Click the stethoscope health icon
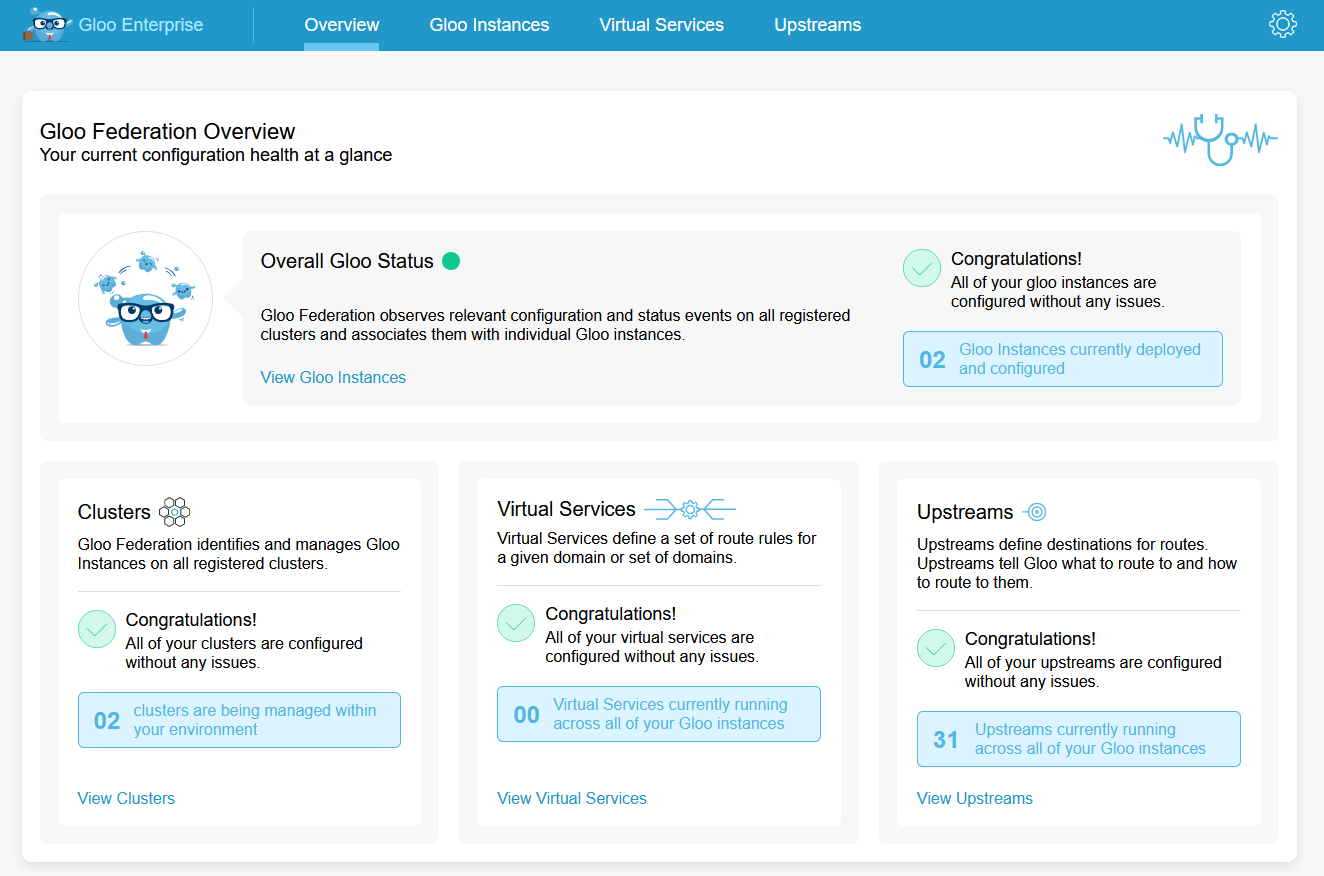The width and height of the screenshot is (1324, 876). click(x=1220, y=139)
